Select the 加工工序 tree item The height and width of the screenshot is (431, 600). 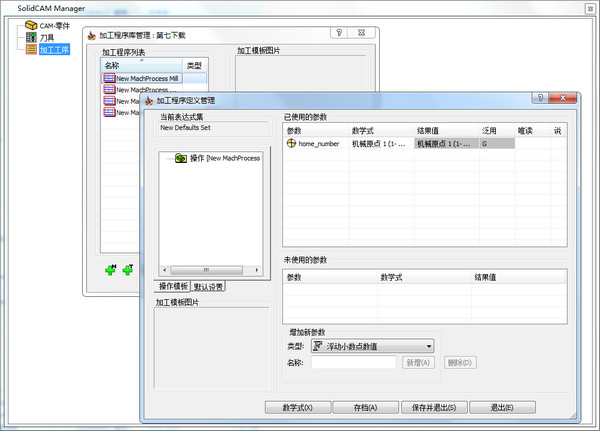pos(54,49)
